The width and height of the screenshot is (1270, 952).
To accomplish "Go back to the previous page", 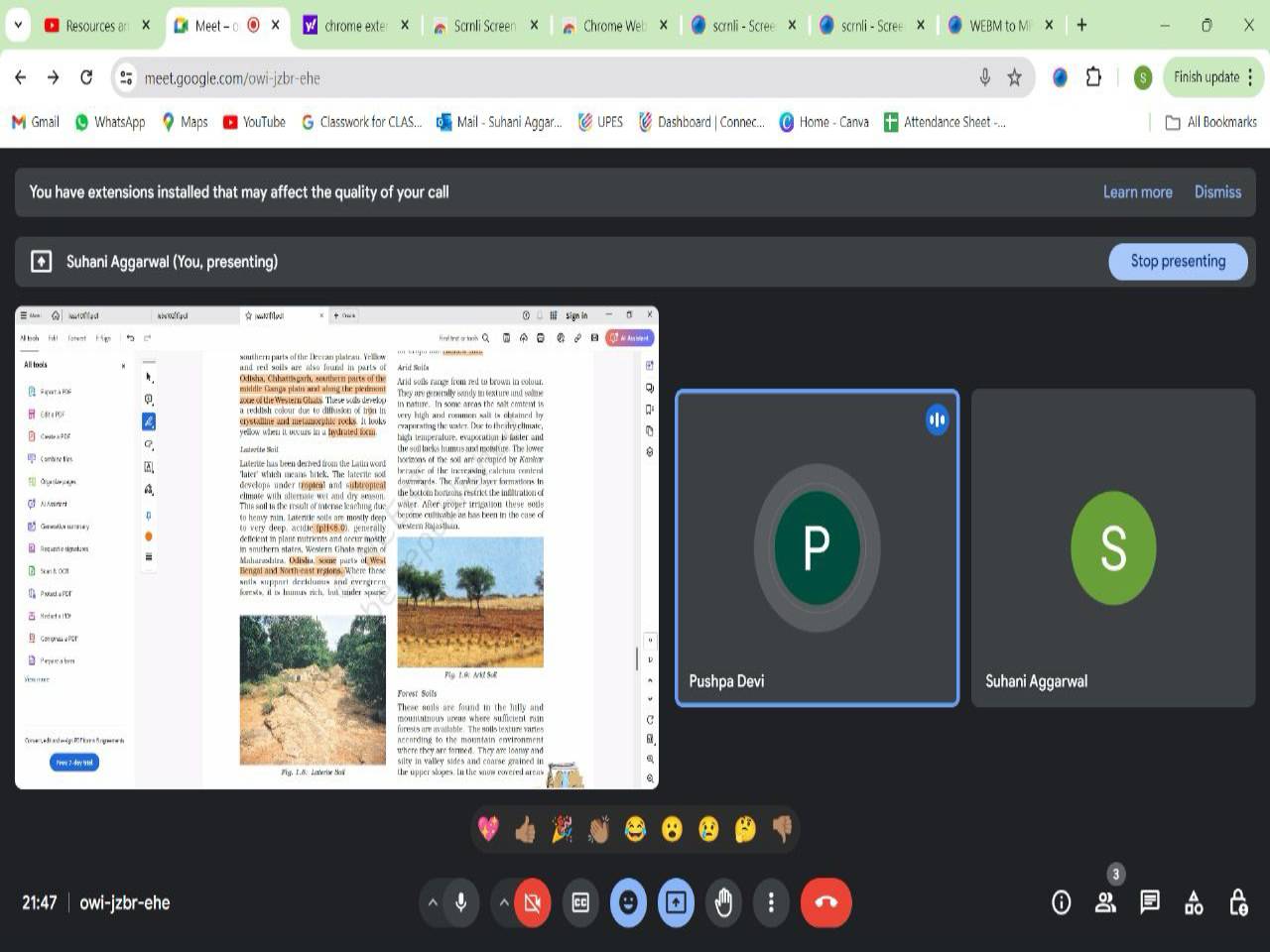I will point(21,77).
